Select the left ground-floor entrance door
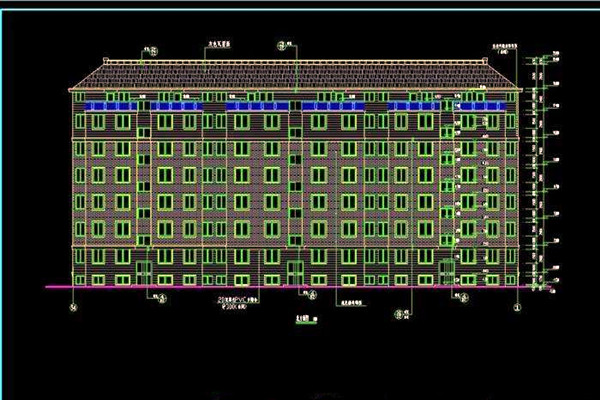The image size is (600, 400). (x=144, y=273)
